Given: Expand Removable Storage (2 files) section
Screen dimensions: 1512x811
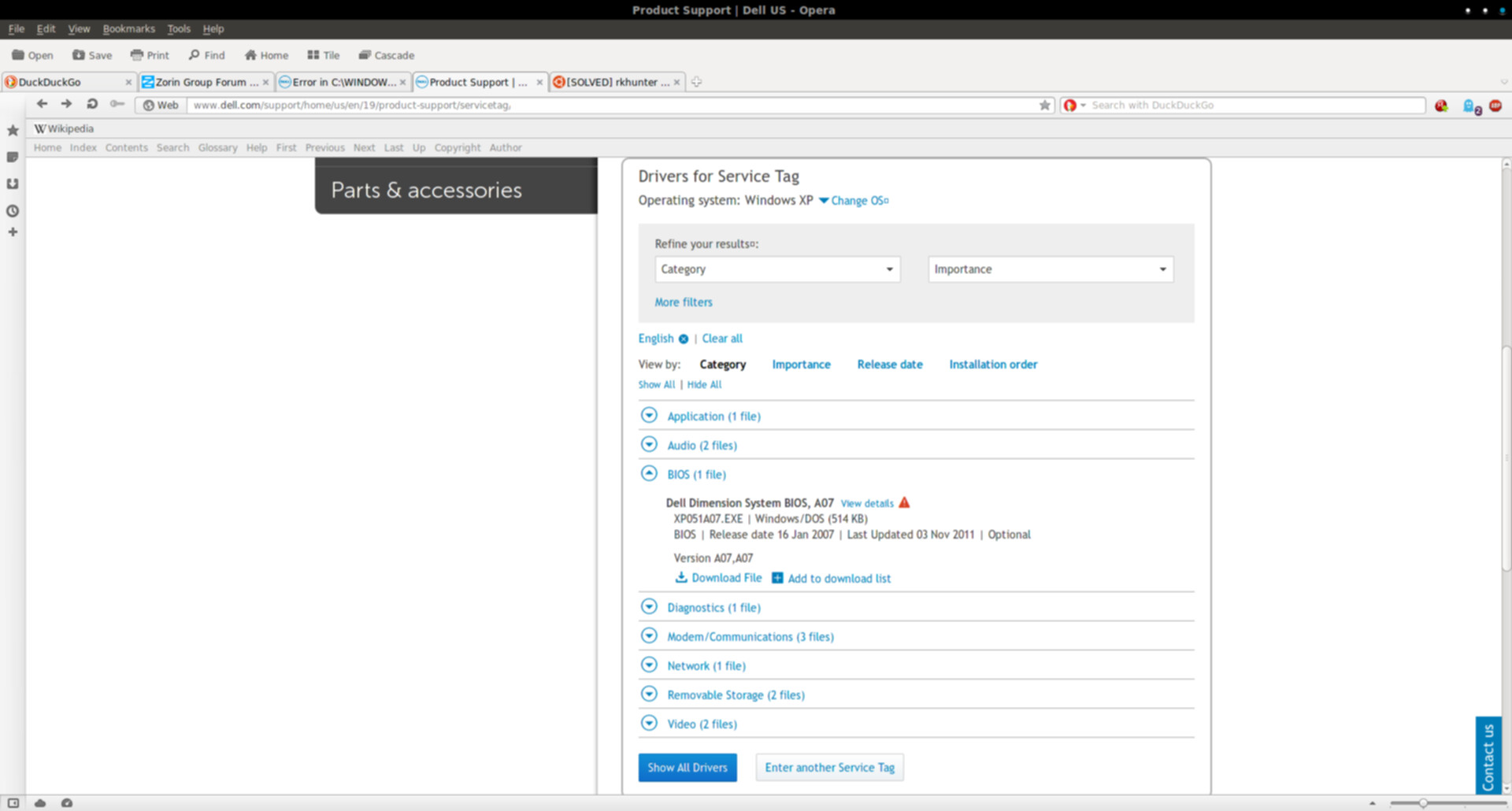Looking at the screenshot, I should coord(649,694).
